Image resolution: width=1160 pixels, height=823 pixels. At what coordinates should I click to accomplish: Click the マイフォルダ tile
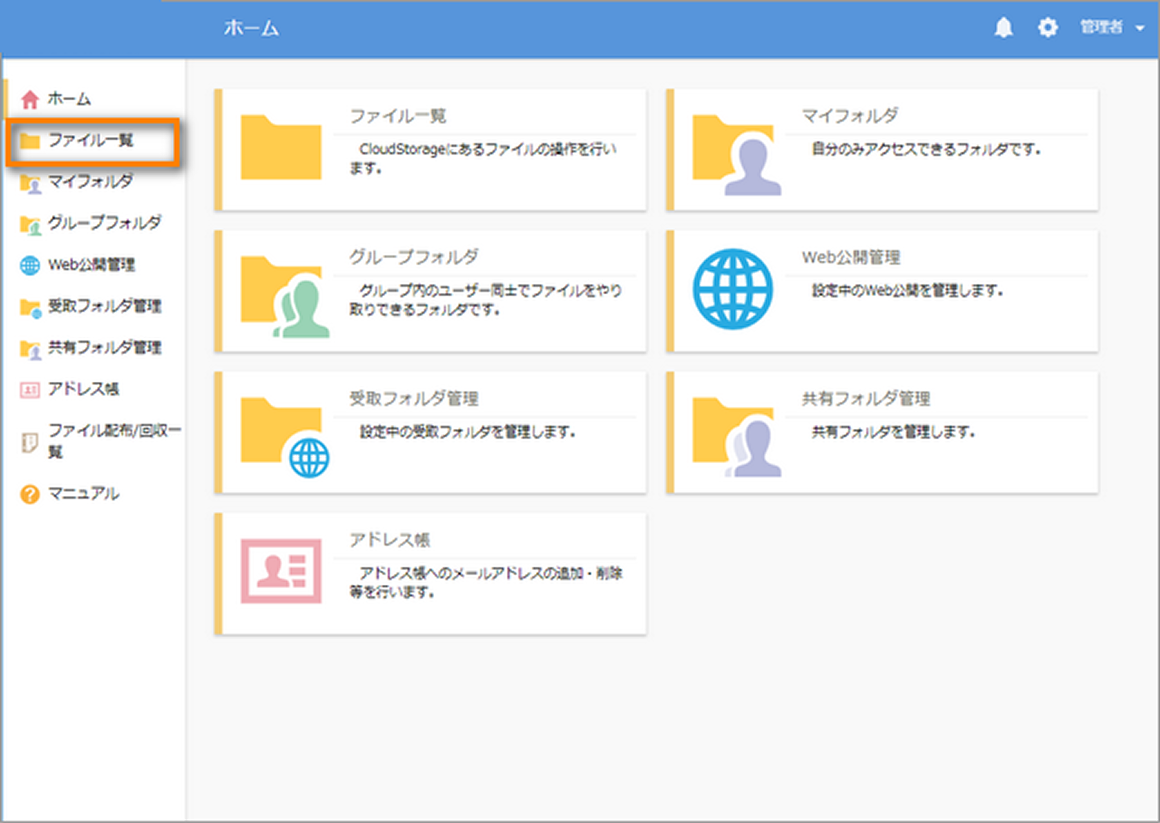(882, 148)
